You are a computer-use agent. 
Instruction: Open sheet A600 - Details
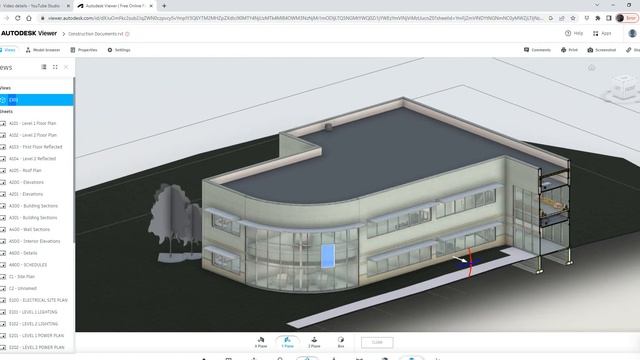(x=23, y=253)
